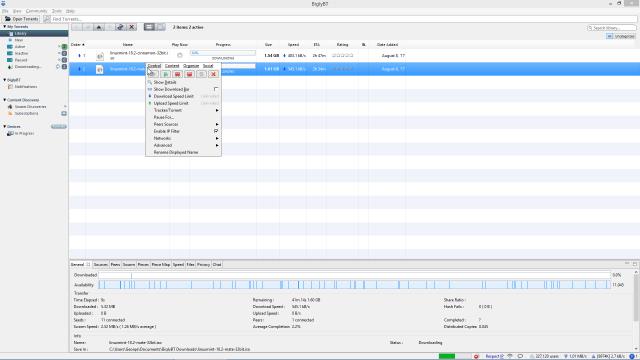The width and height of the screenshot is (640, 360).
Task: Open Notifications under BiglyBT section
Action: tap(26, 87)
